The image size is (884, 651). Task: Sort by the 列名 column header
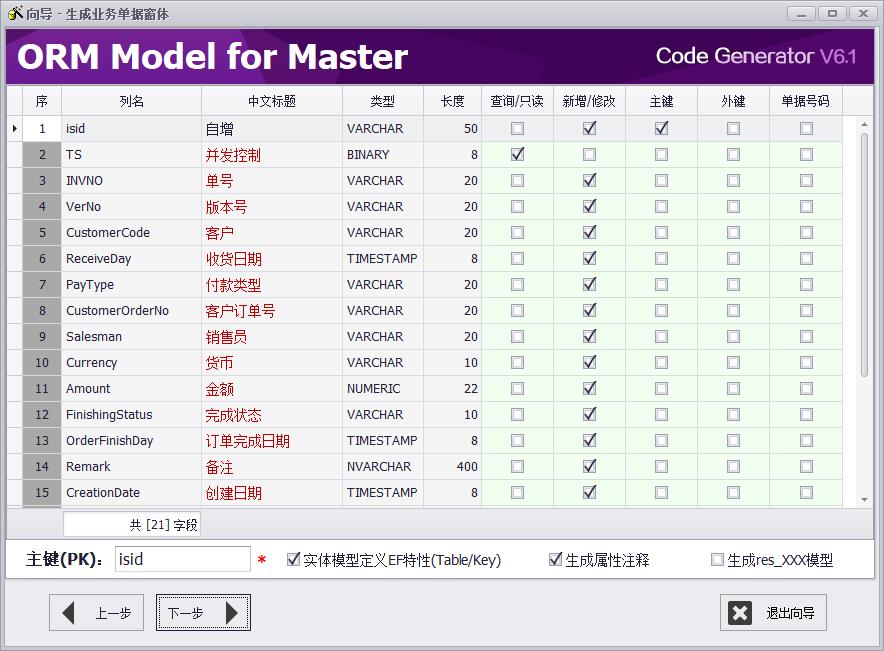pyautogui.click(x=131, y=101)
